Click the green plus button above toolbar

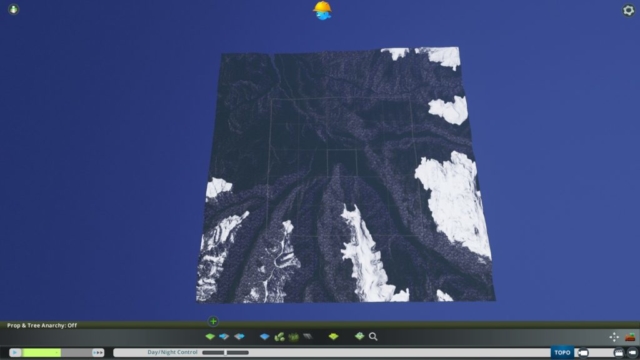[x=213, y=321]
